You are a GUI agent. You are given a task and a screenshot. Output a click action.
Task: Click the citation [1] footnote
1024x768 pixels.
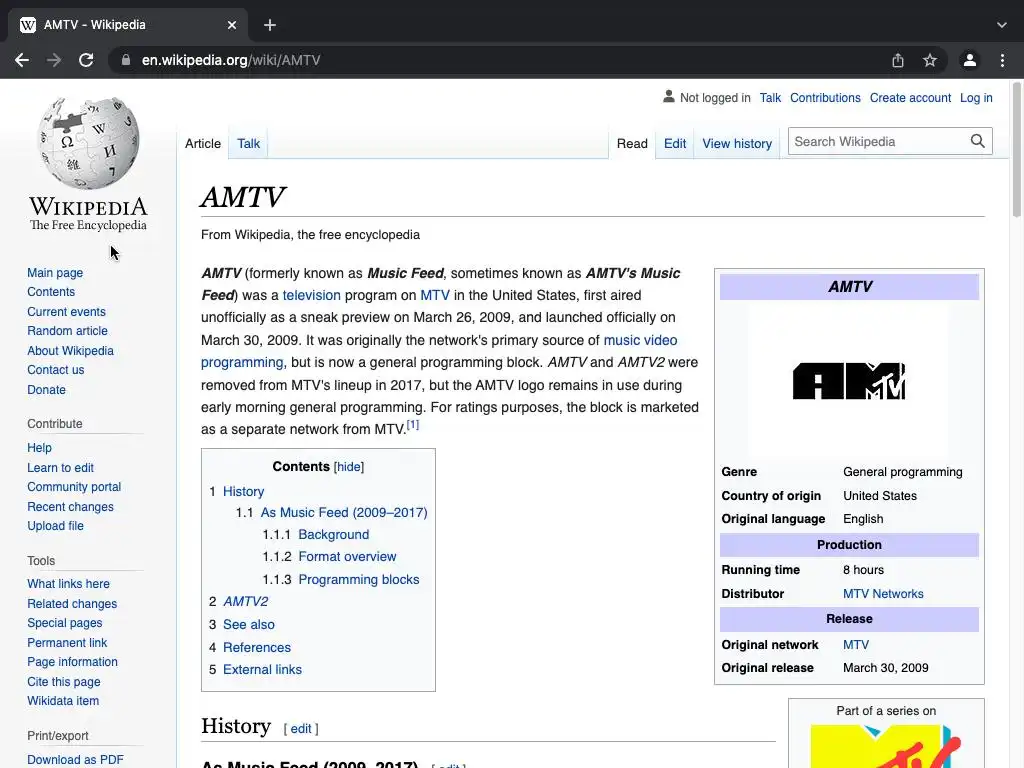[413, 425]
